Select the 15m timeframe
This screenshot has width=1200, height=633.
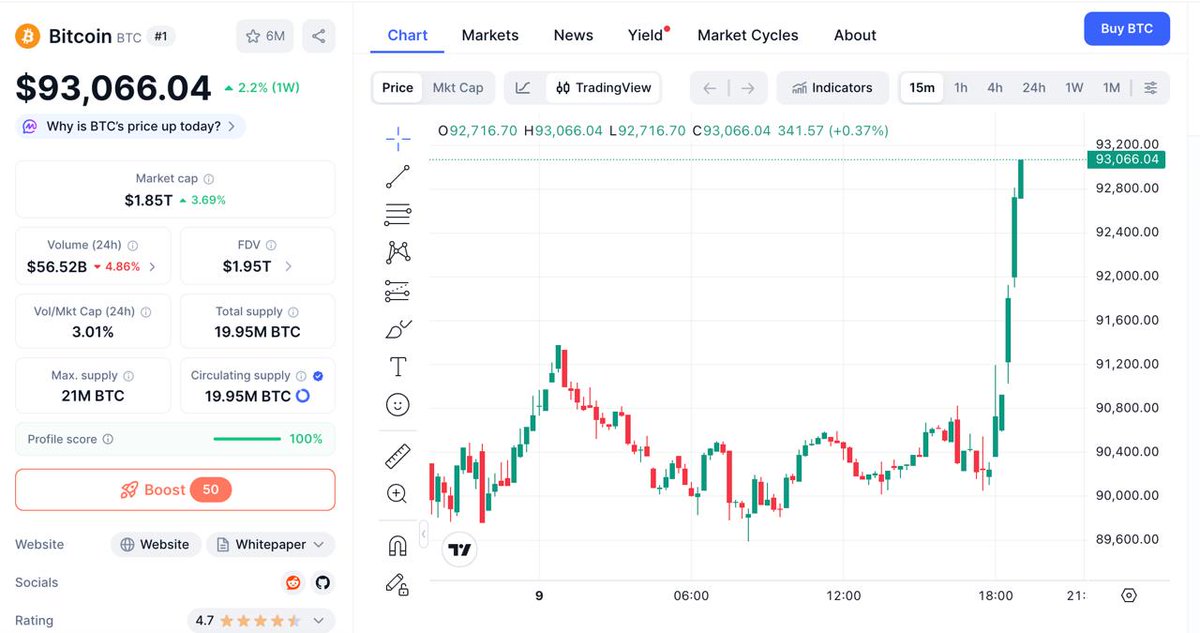point(922,88)
